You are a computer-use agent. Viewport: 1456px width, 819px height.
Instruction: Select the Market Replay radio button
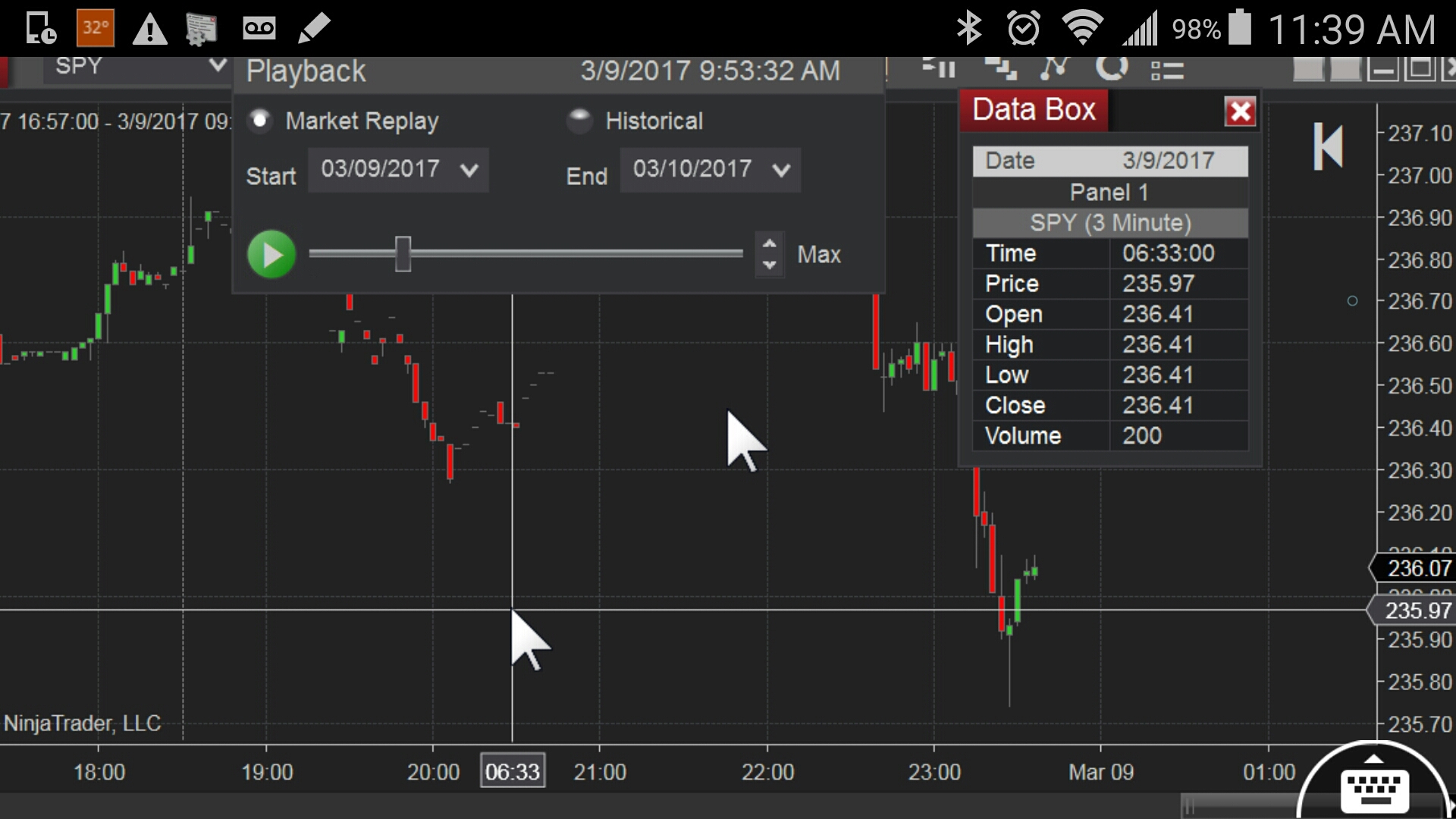point(260,121)
